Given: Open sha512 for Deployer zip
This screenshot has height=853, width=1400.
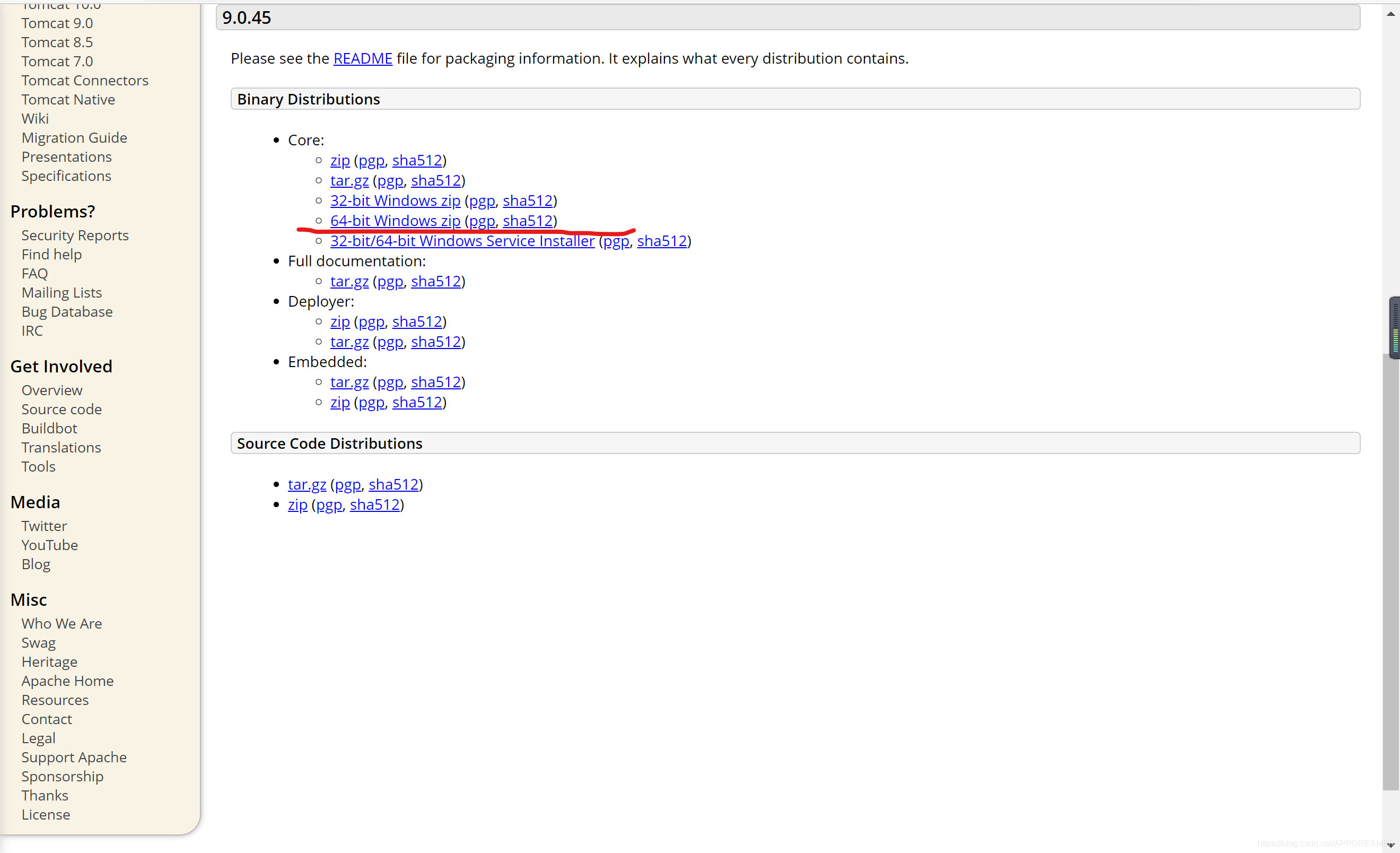Looking at the screenshot, I should [417, 321].
